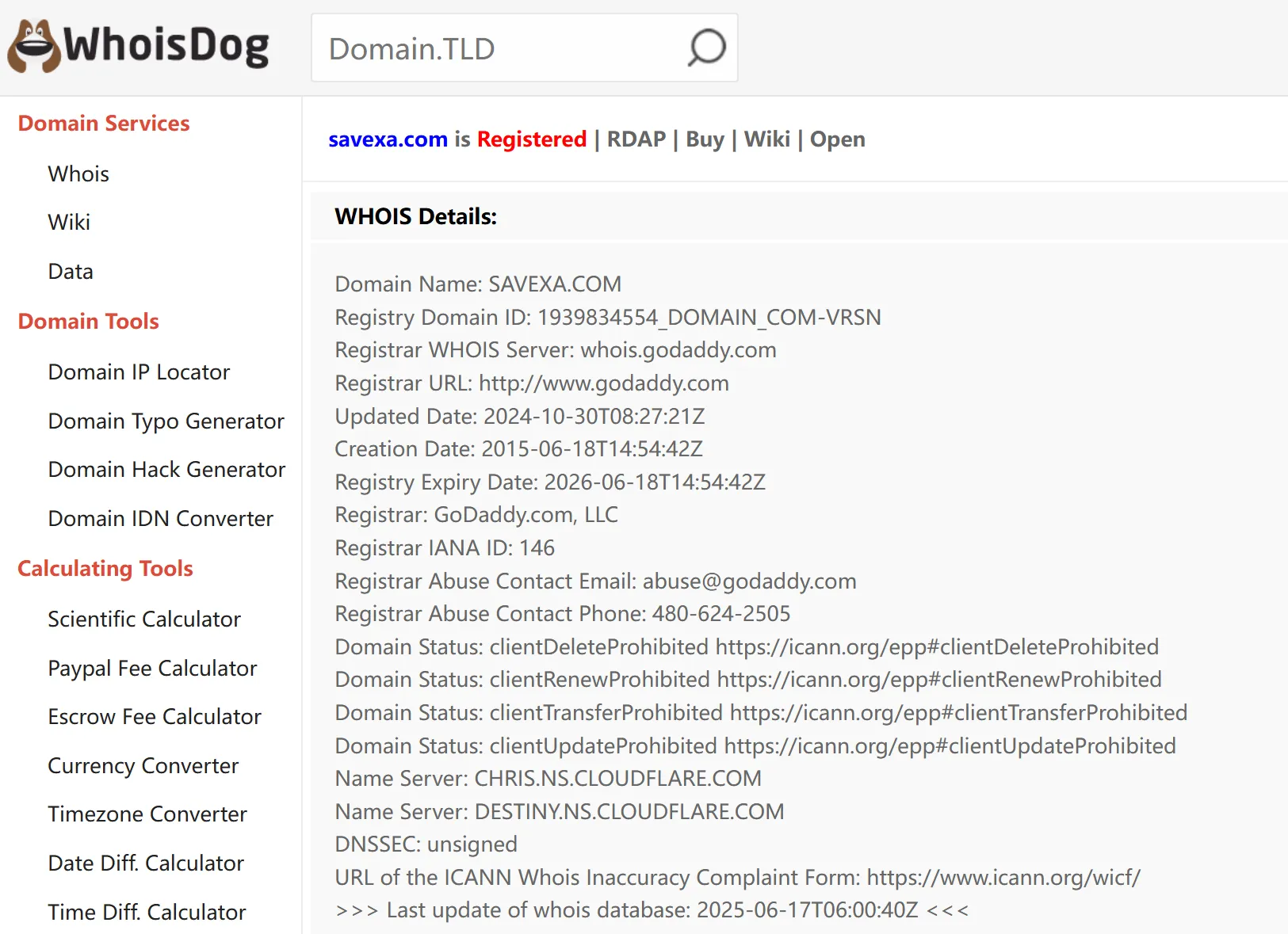The image size is (1288, 934).
Task: Open the Paypal Fee Calculator
Action: 152,668
